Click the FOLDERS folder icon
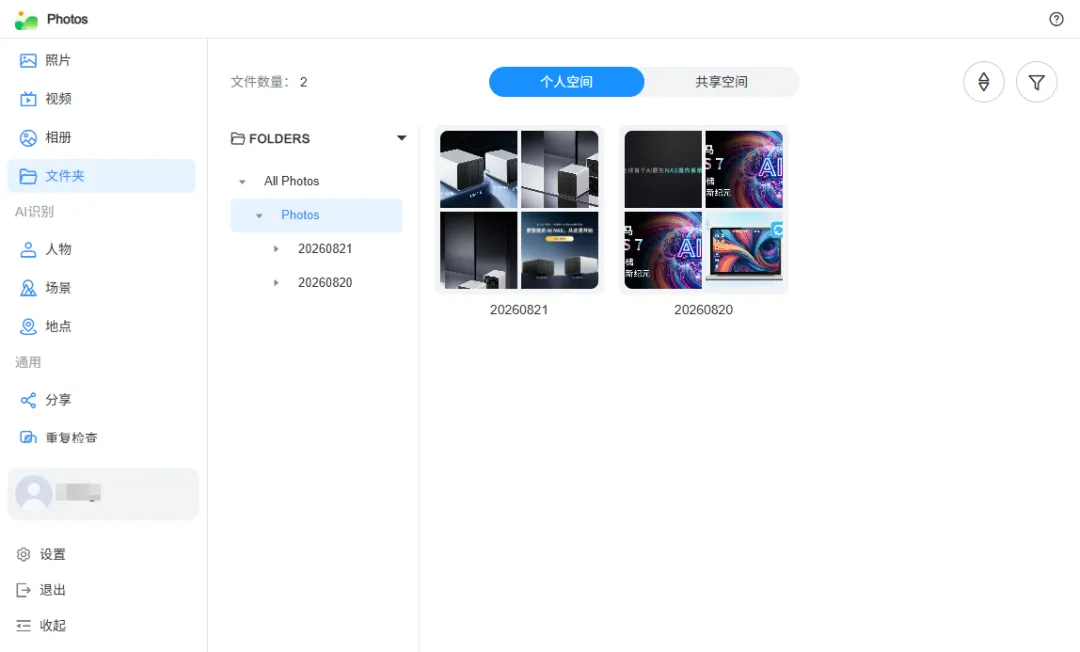This screenshot has height=652, width=1080. (x=238, y=138)
